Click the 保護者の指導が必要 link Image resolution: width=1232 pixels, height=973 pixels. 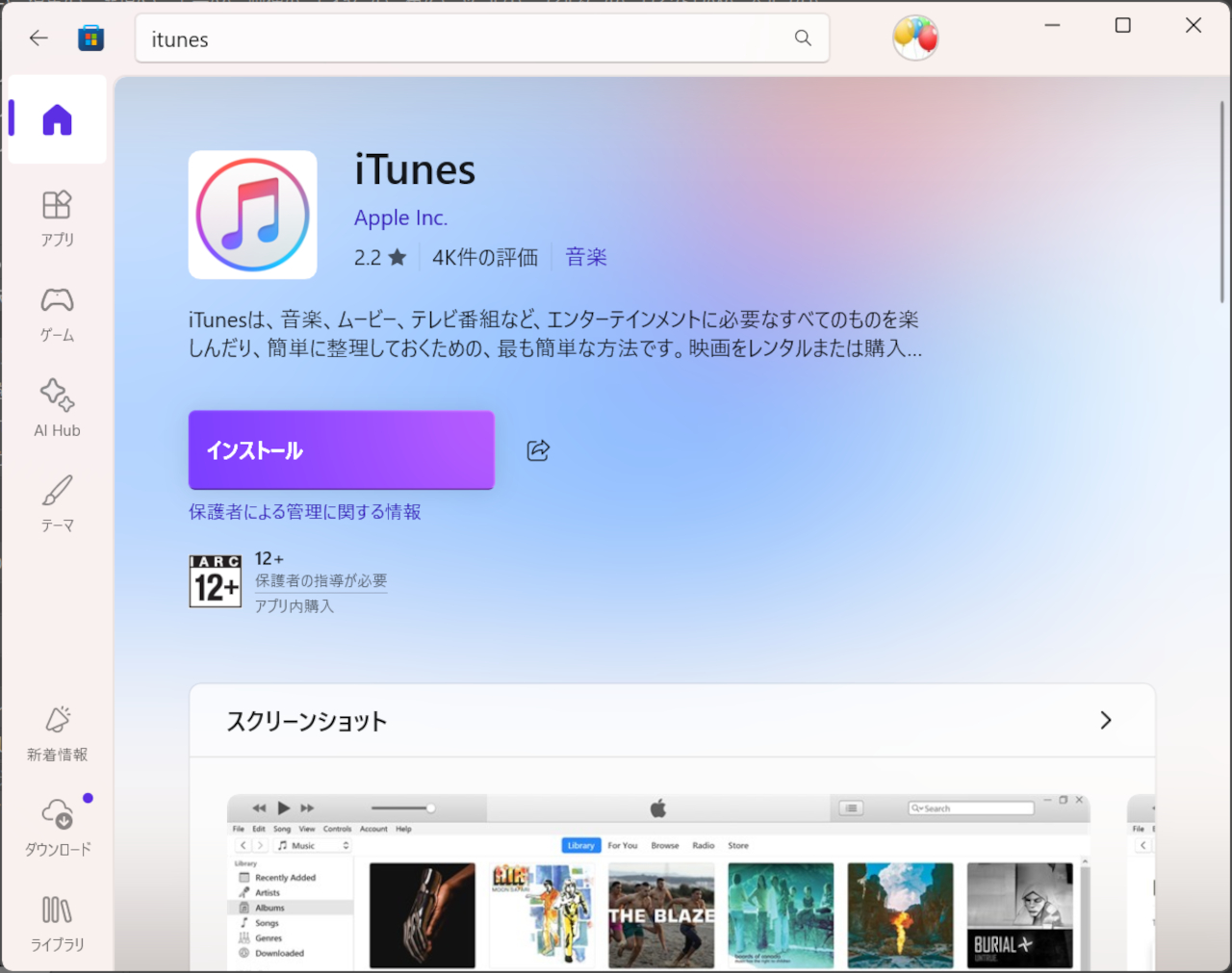(x=321, y=580)
